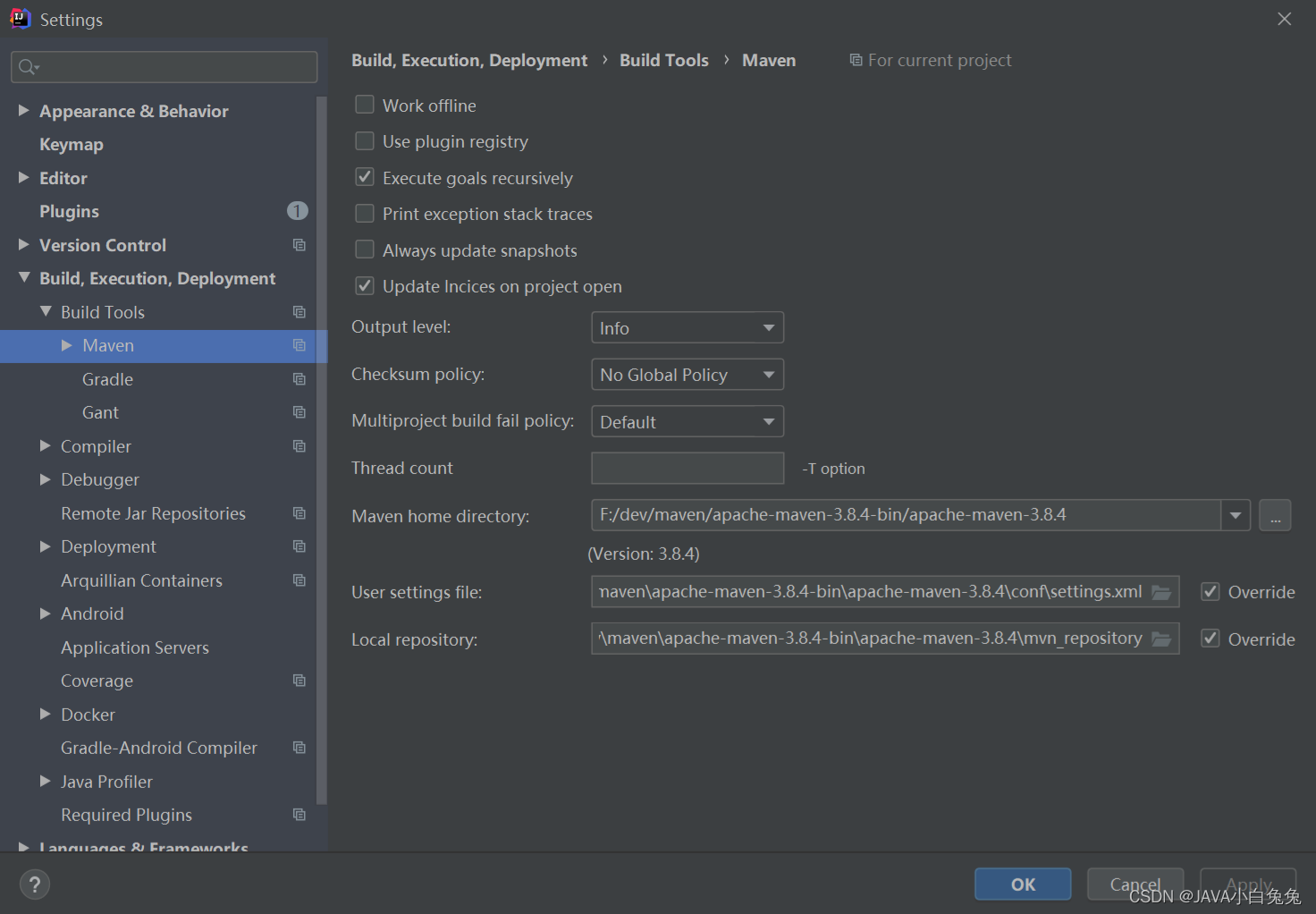Image resolution: width=1316 pixels, height=914 pixels.
Task: Expand the Java Profiler node
Action: (46, 781)
